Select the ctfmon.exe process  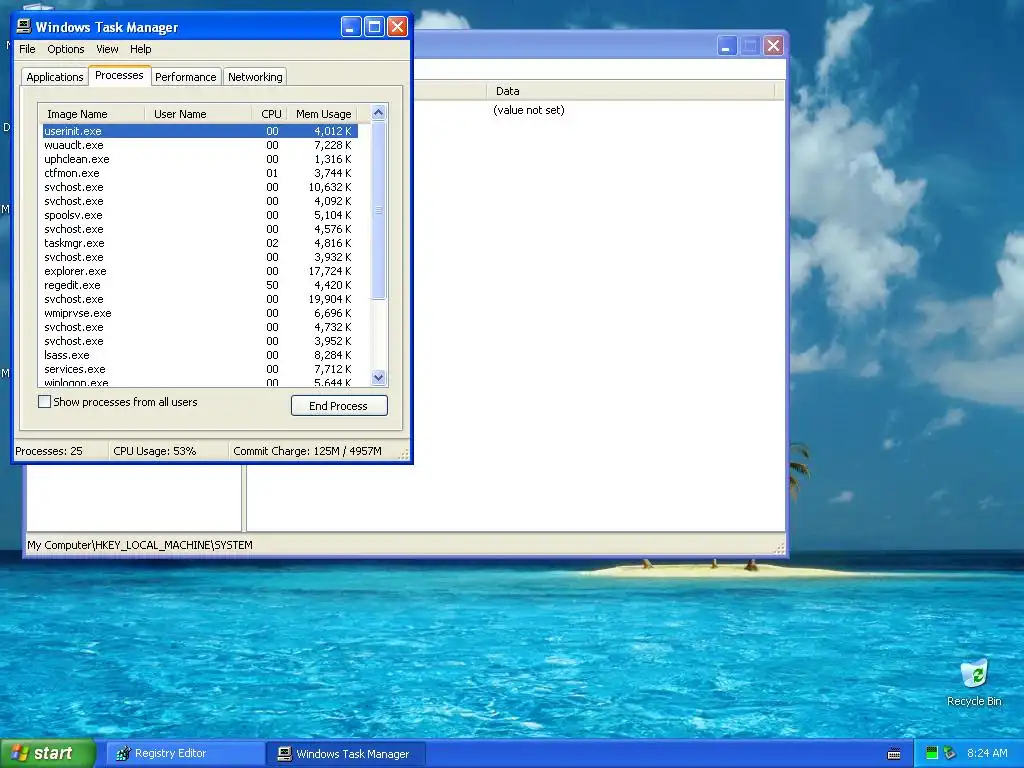pyautogui.click(x=200, y=173)
